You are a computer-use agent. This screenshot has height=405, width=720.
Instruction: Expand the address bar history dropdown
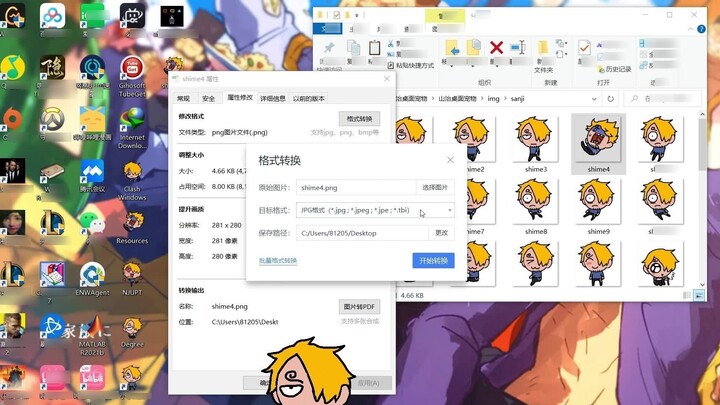pos(594,99)
